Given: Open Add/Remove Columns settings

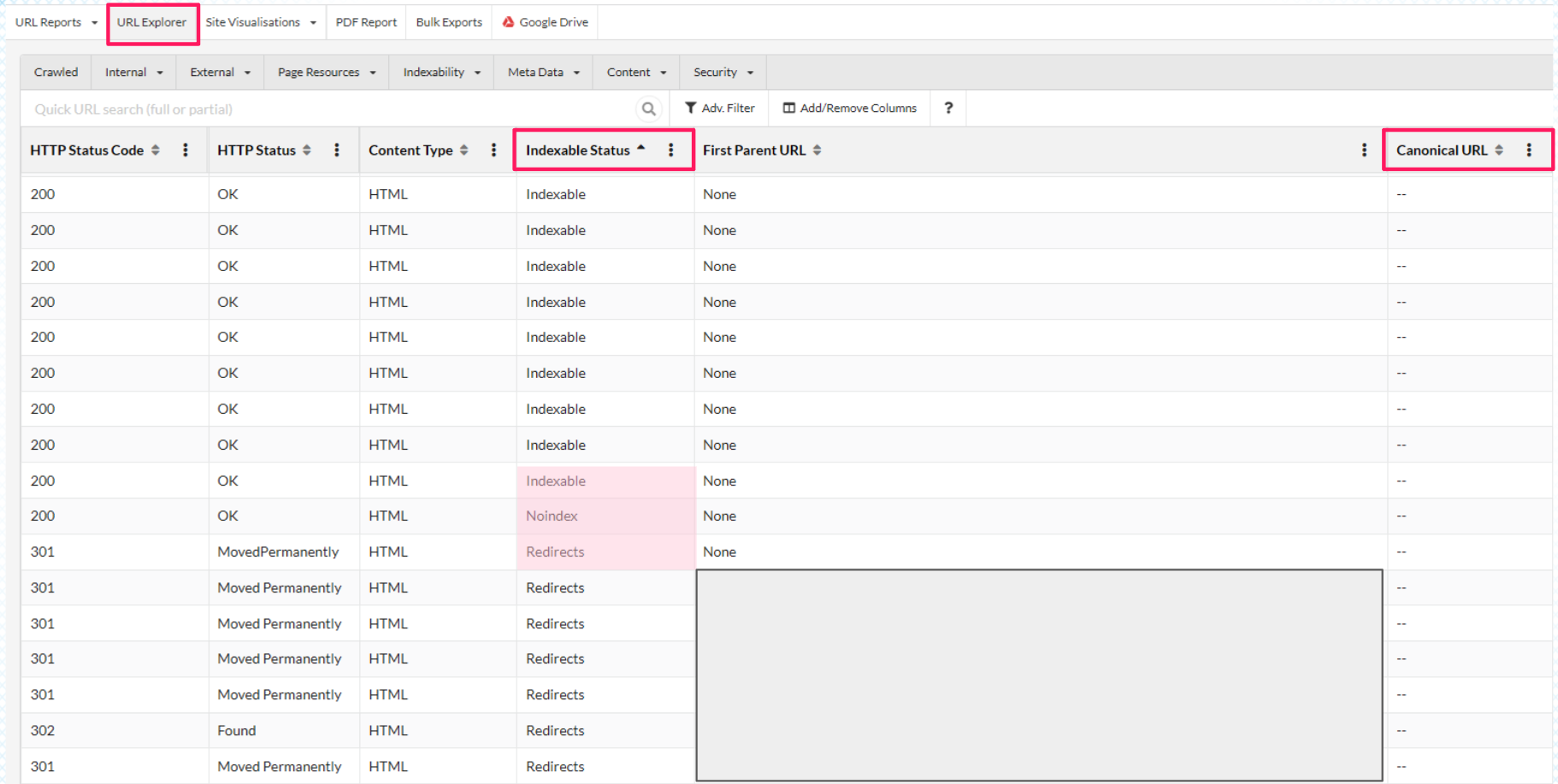Looking at the screenshot, I should coord(849,108).
